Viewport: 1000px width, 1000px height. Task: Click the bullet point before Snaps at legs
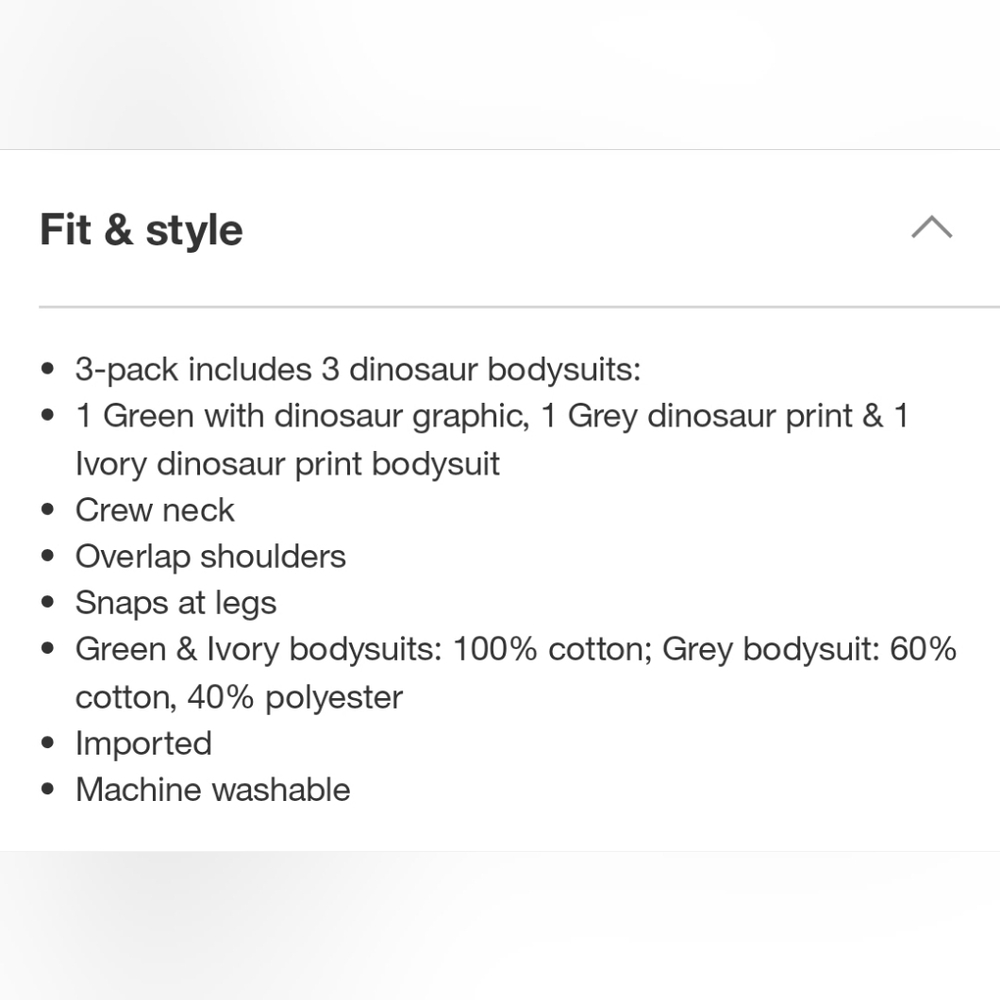[47, 602]
